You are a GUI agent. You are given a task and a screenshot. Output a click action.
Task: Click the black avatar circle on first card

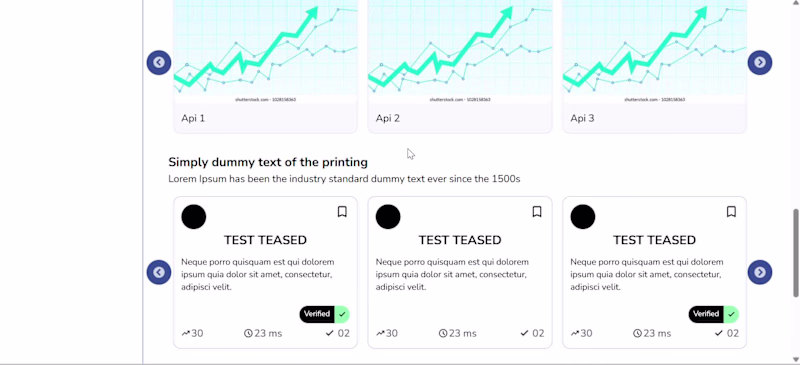pyautogui.click(x=194, y=216)
